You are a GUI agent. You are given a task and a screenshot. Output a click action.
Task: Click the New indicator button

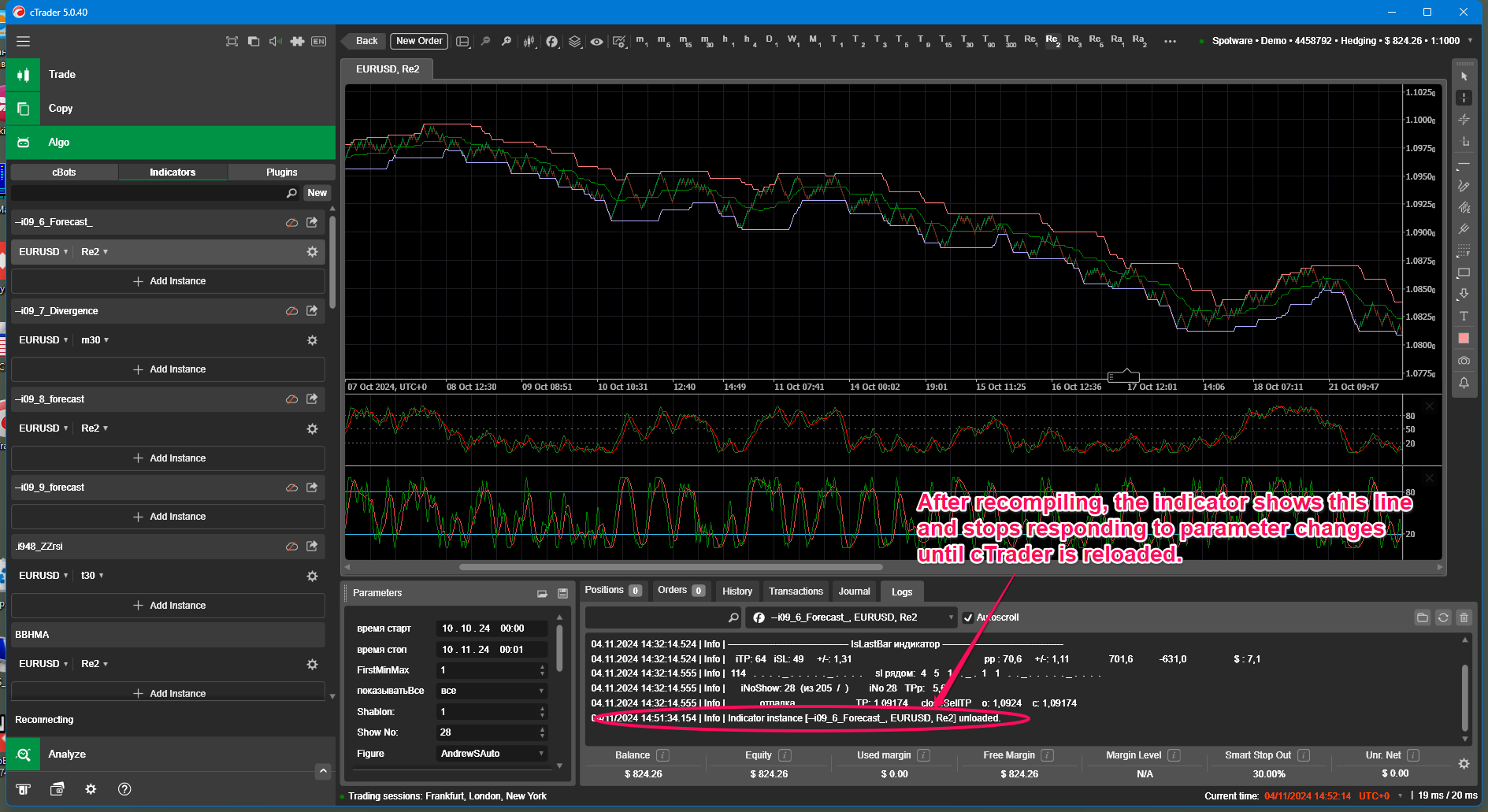317,193
